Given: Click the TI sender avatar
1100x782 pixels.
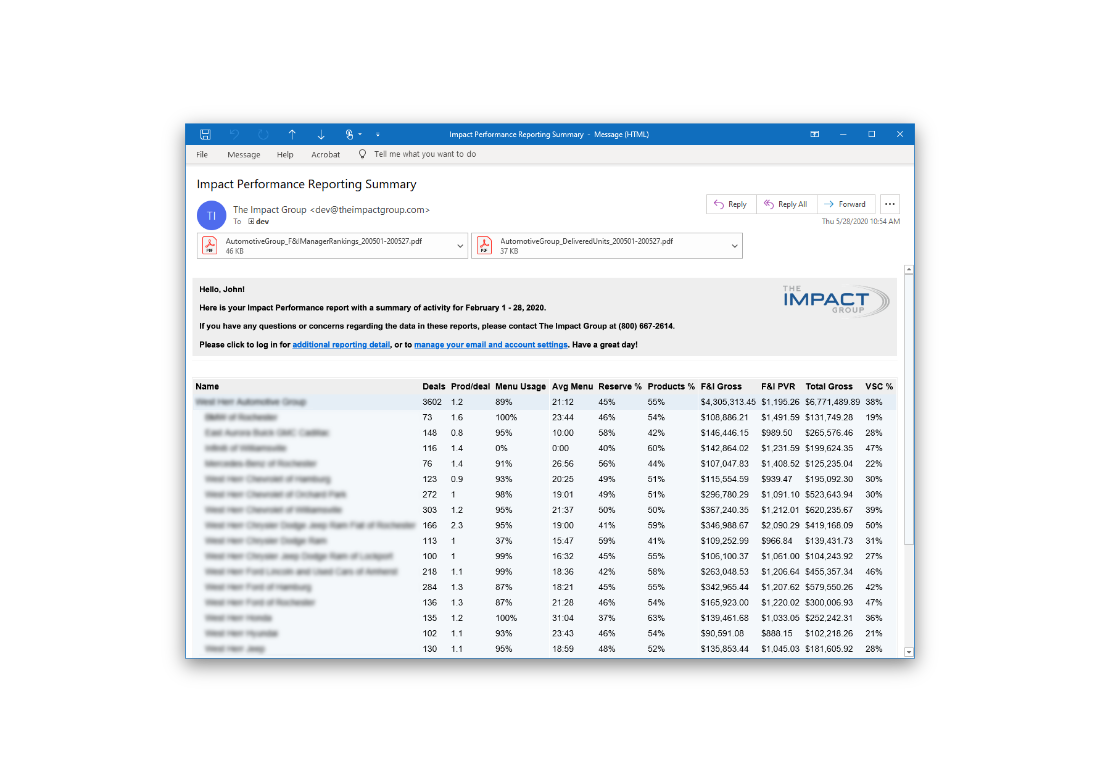Looking at the screenshot, I should (x=211, y=215).
